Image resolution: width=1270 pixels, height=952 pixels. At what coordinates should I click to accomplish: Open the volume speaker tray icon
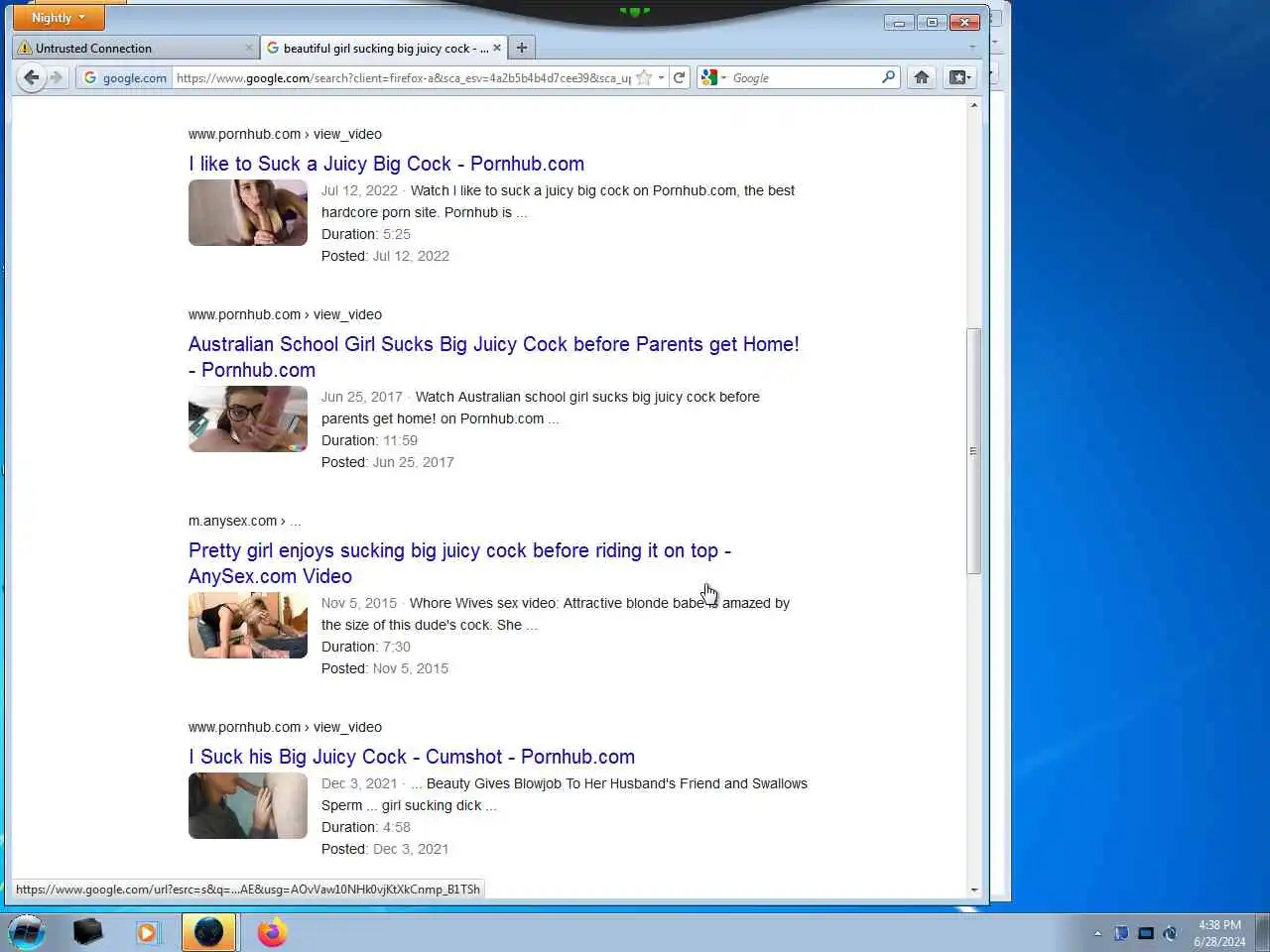click(x=1171, y=933)
